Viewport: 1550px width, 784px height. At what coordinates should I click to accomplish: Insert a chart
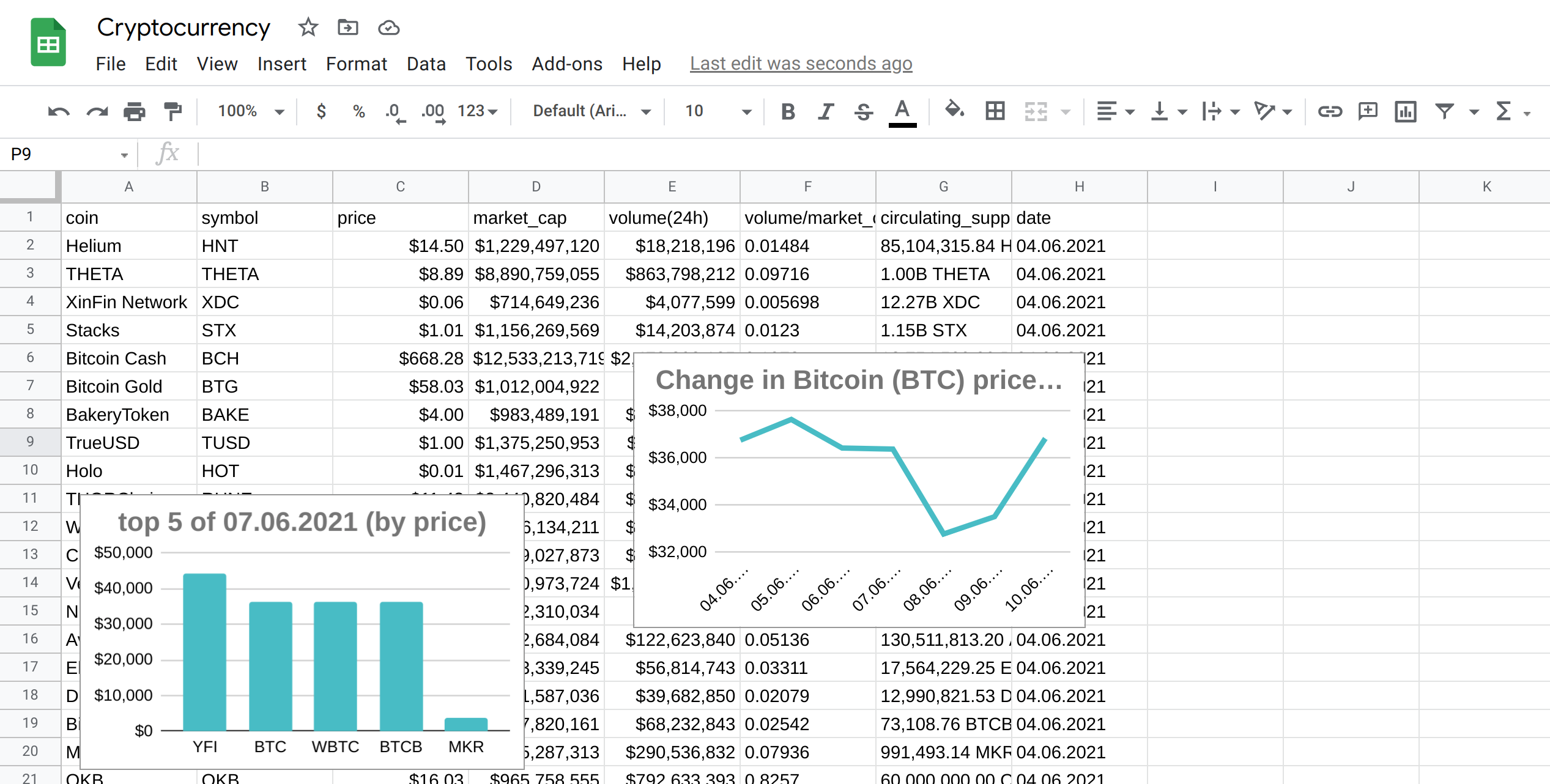tap(1406, 111)
